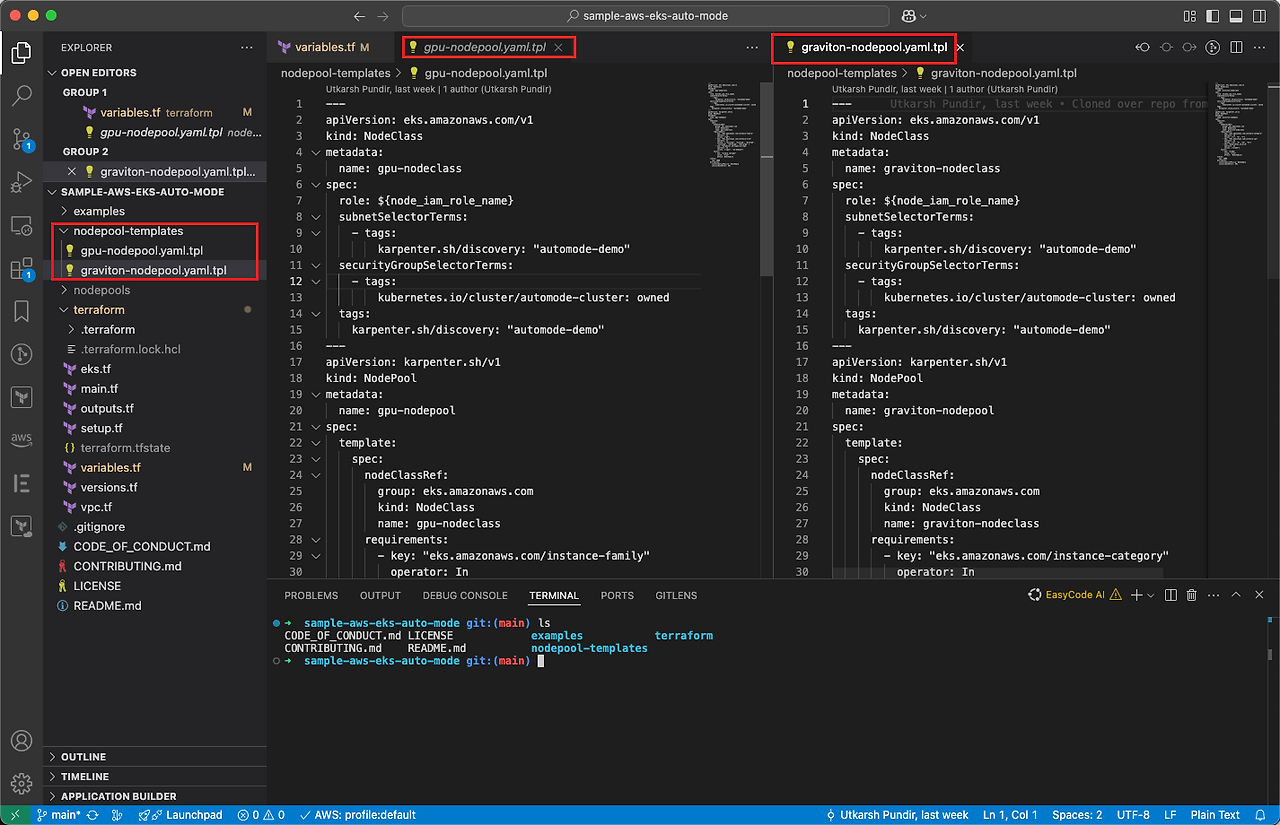Open the AWS Toolkit view
This screenshot has width=1280, height=825.
coord(21,439)
